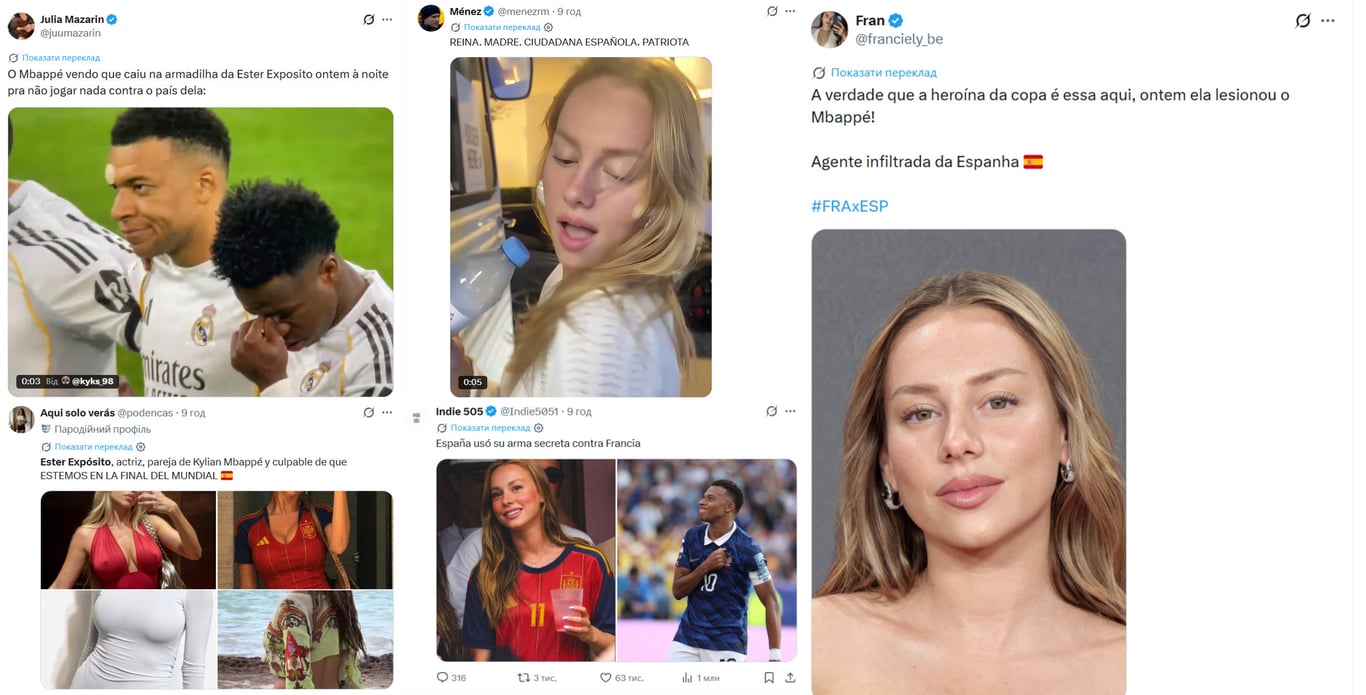This screenshot has height=695, width=1366.
Task: Click the share icon on Indie 505's post
Action: coord(790,677)
